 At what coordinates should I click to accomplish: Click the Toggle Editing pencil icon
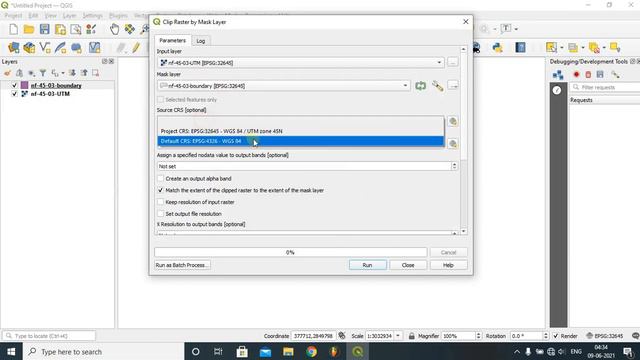coord(136,48)
